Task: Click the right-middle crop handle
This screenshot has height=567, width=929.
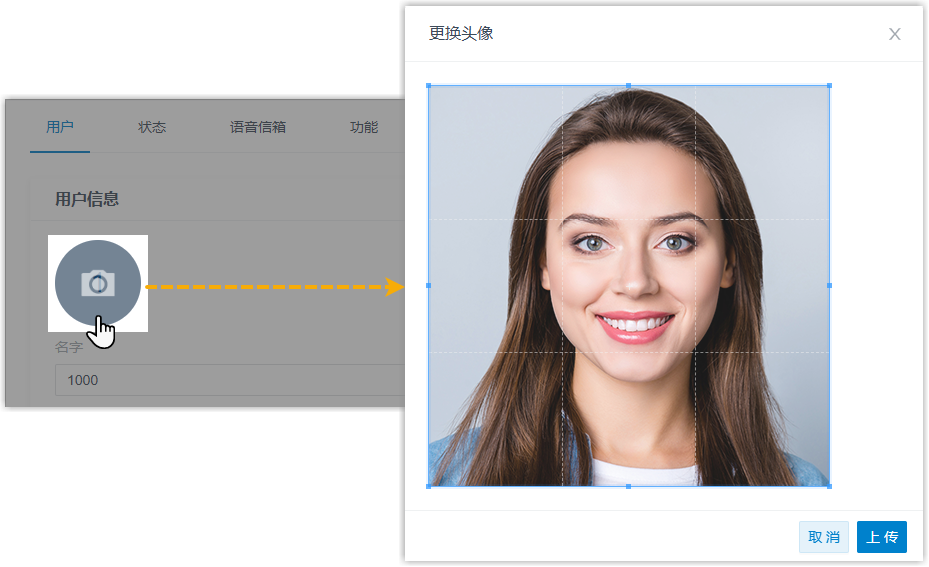Action: [829, 285]
